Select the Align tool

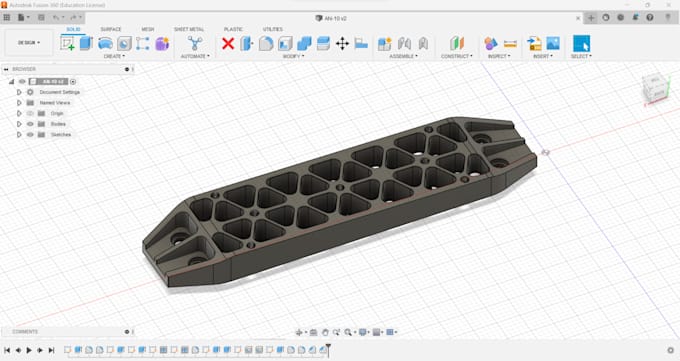click(x=361, y=43)
